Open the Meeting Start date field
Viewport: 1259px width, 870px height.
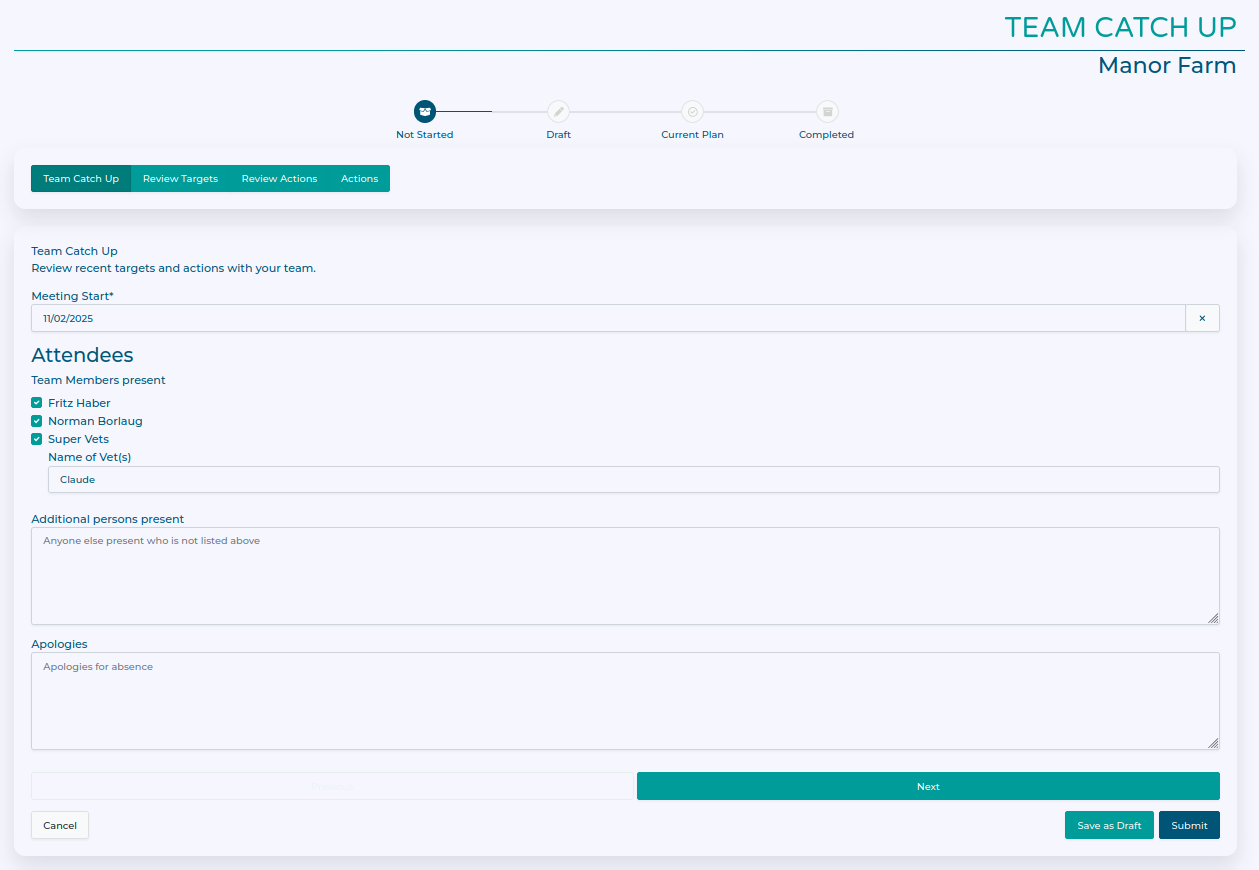(607, 318)
